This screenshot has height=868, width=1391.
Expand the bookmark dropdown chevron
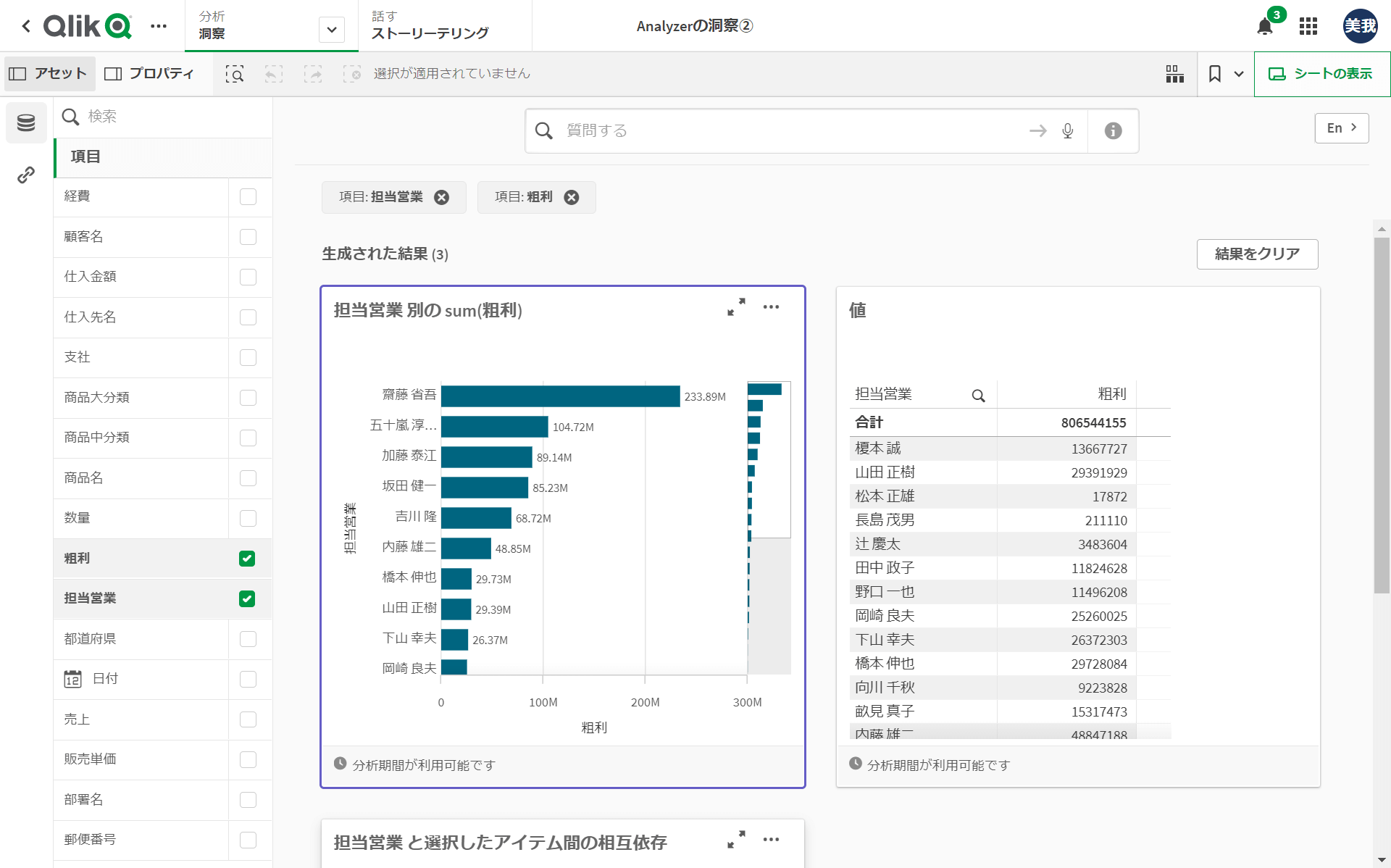(x=1239, y=74)
